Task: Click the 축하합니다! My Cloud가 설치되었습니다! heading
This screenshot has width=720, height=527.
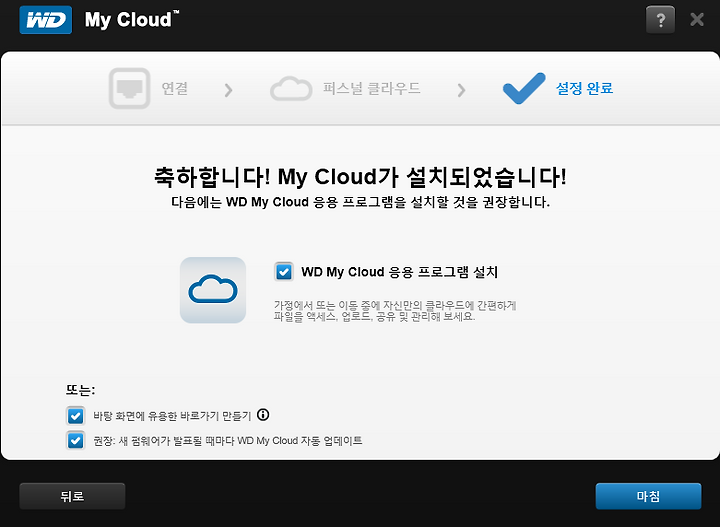Action: pyautogui.click(x=360, y=177)
